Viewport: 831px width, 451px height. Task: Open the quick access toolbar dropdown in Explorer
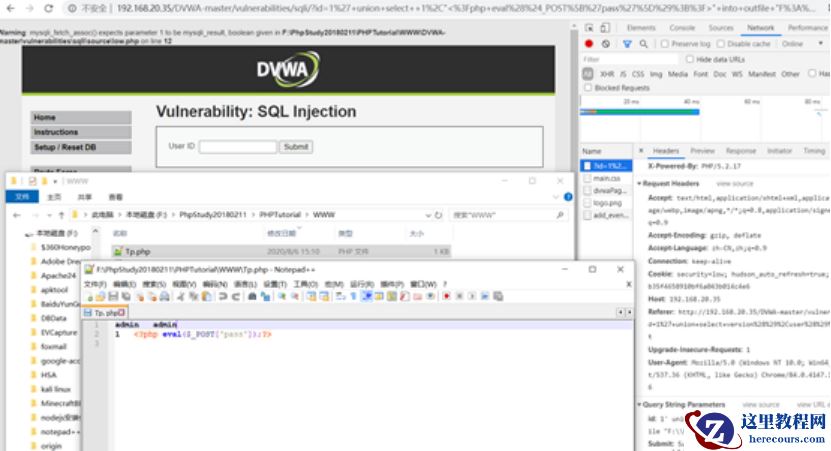pyautogui.click(x=55, y=181)
